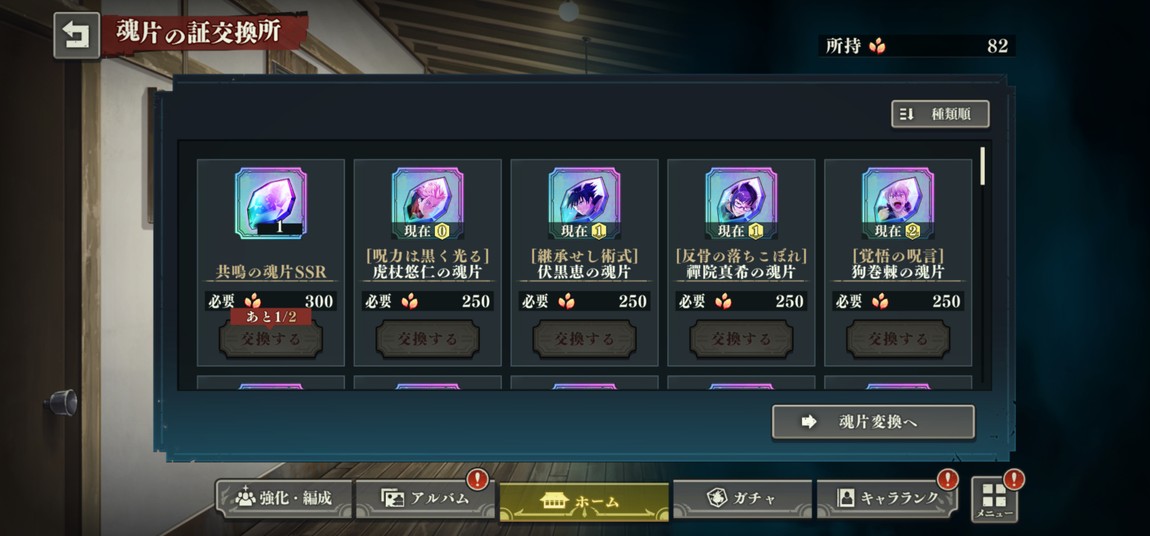The width and height of the screenshot is (1150, 536).
Task: Go to the ホーム tab
Action: point(584,502)
